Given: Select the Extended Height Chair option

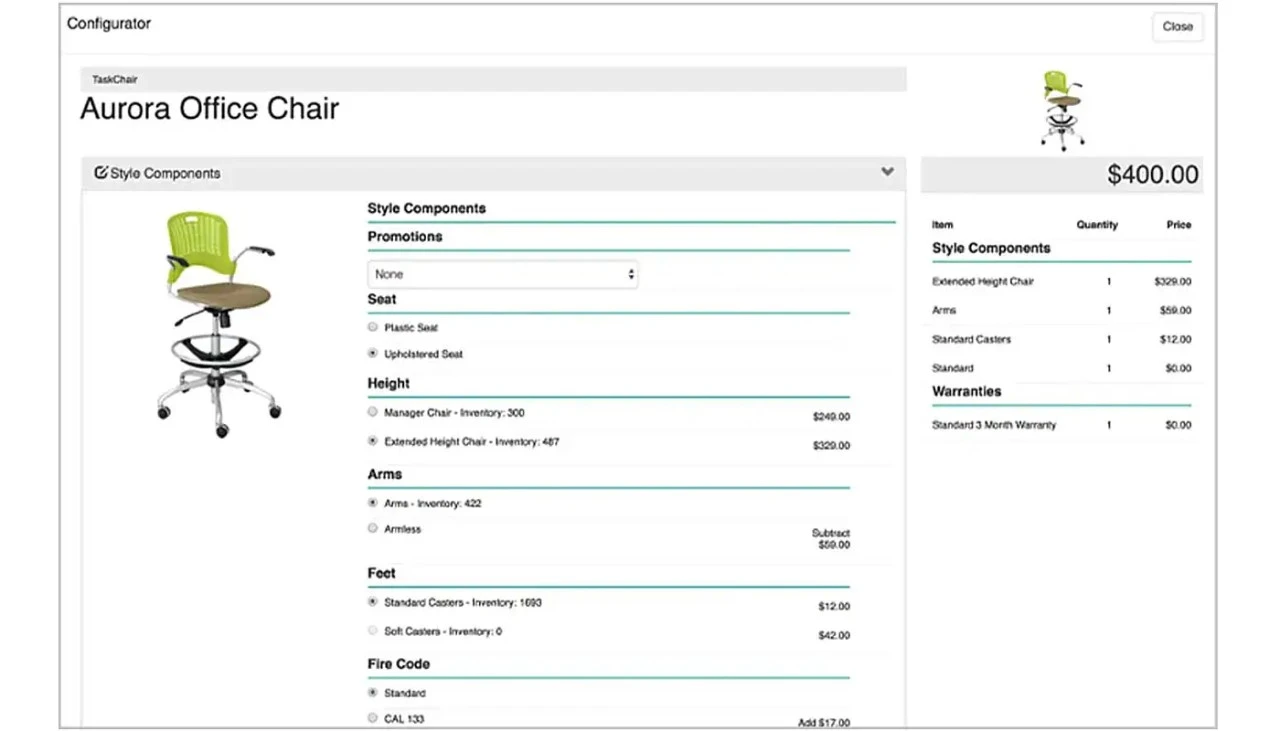Looking at the screenshot, I should (x=371, y=441).
